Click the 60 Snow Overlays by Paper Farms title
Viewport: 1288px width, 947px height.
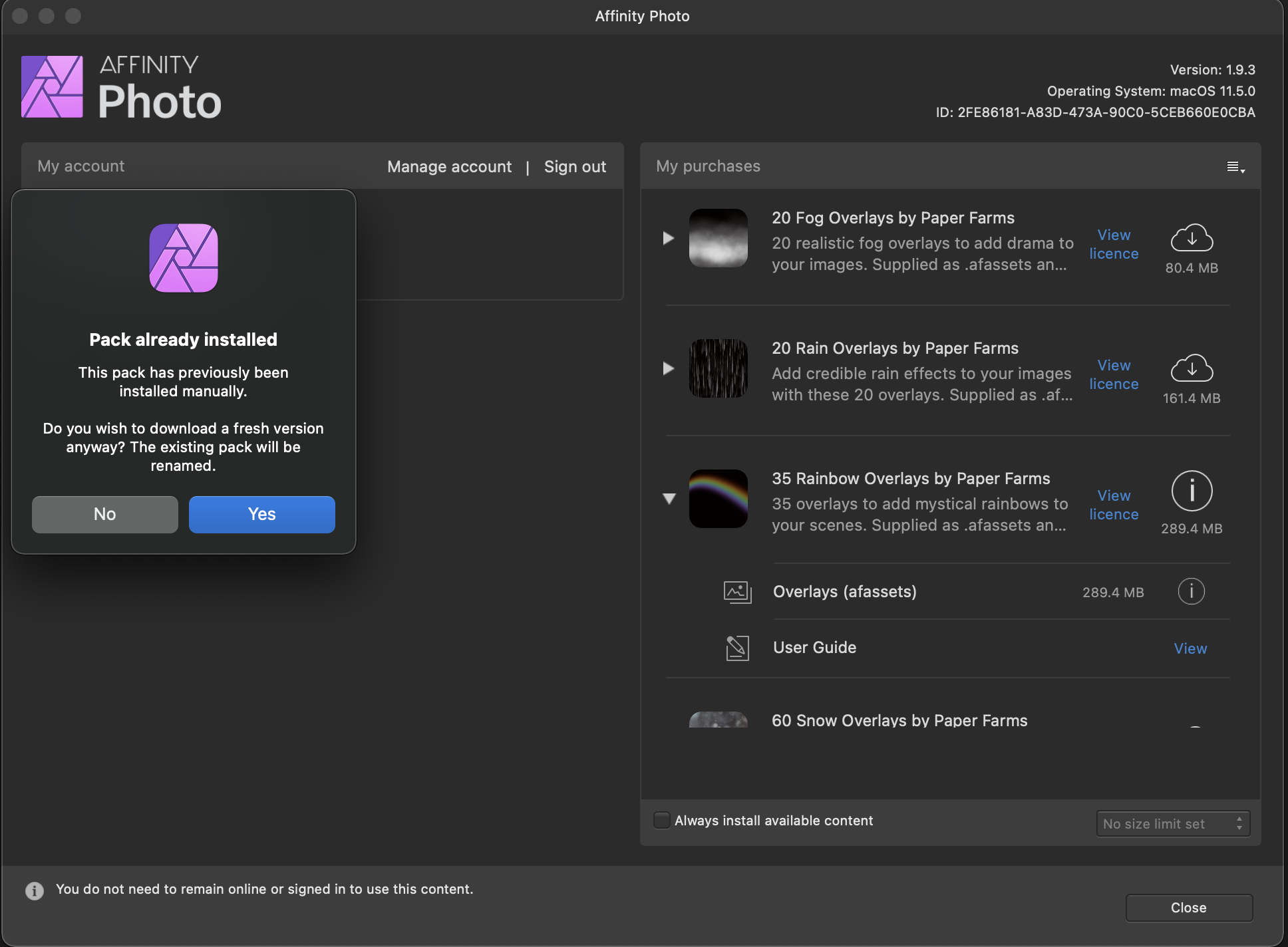pos(899,720)
